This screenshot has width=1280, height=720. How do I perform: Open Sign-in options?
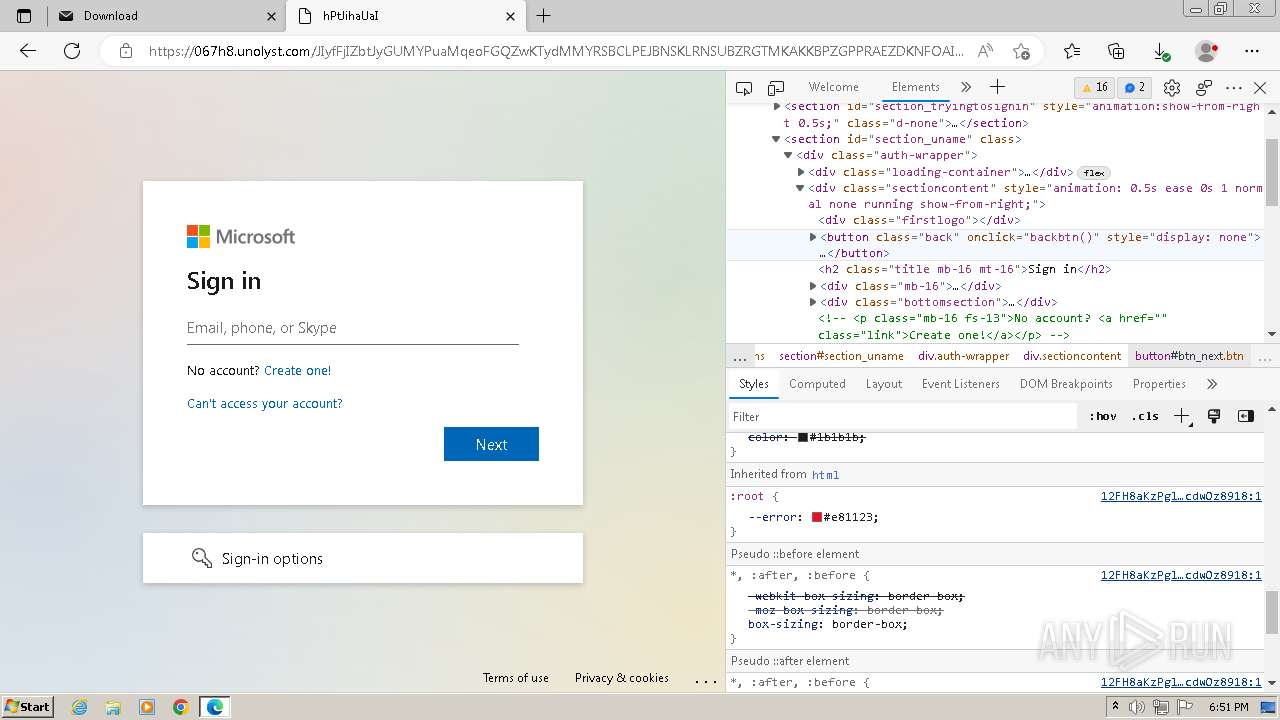click(363, 558)
